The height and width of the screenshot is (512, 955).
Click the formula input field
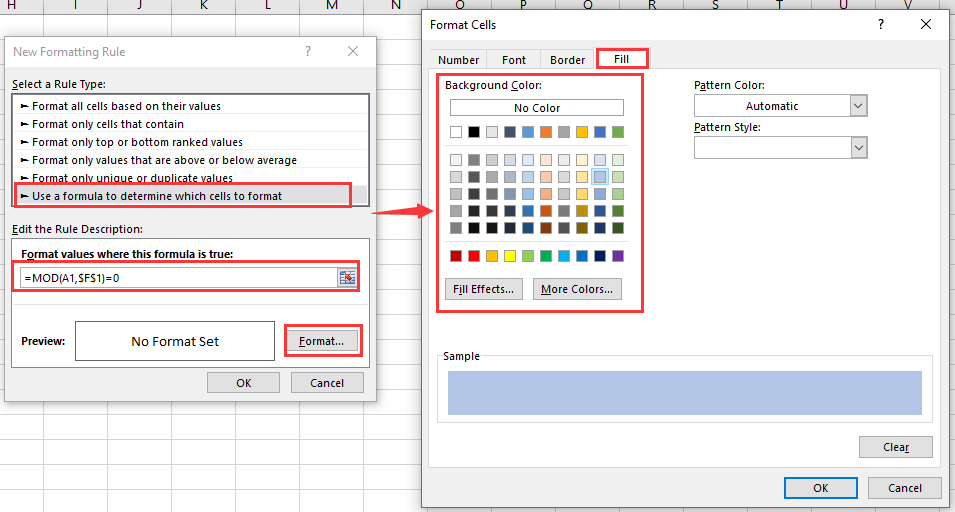(x=178, y=278)
